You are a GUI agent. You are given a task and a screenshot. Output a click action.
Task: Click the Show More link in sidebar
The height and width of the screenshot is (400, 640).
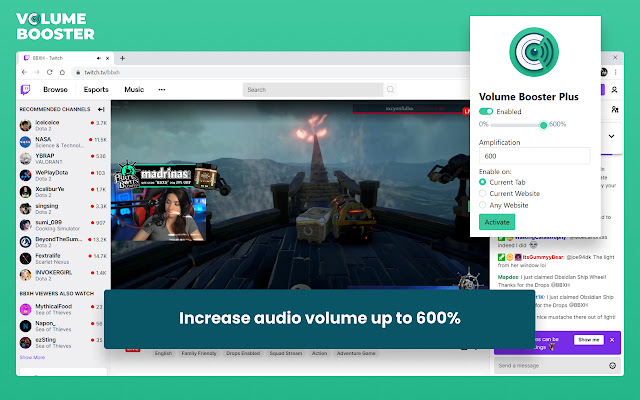point(32,358)
